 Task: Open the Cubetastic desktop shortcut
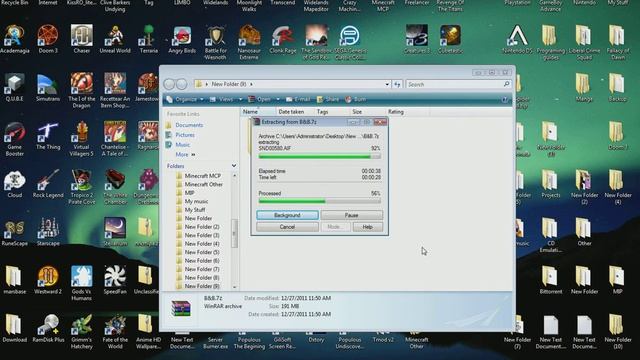point(450,39)
